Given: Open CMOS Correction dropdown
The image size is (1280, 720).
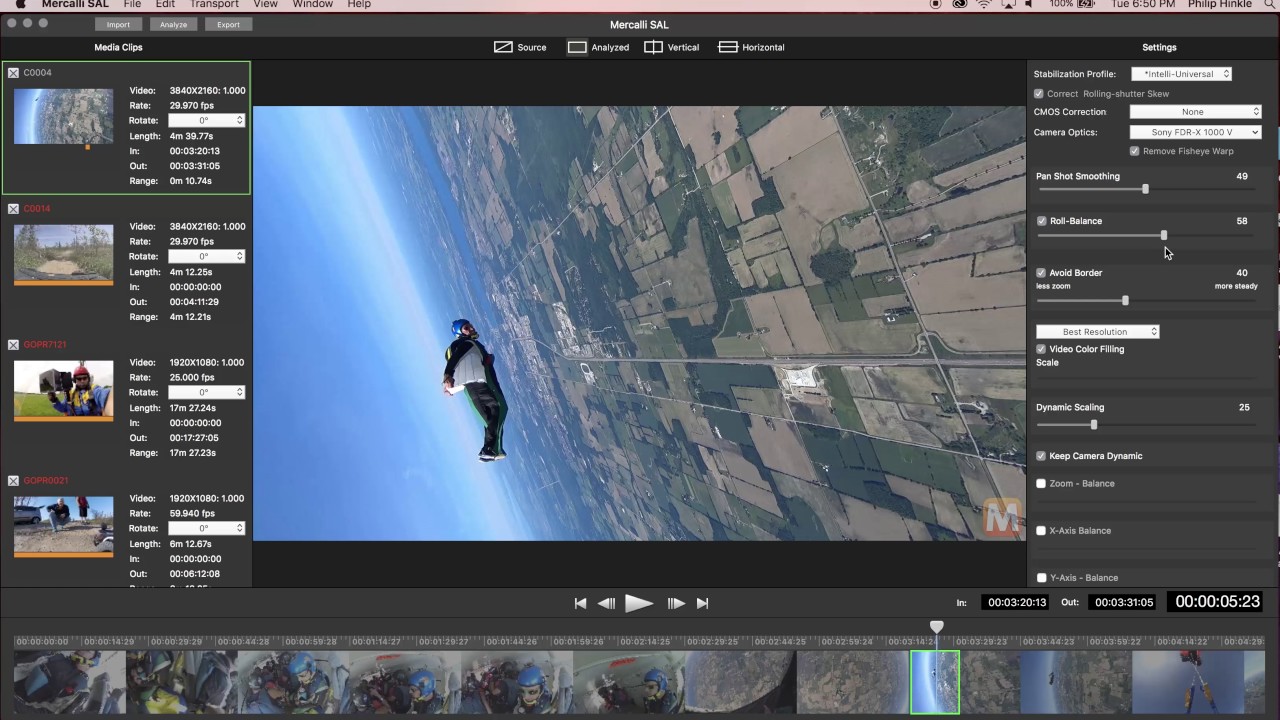Looking at the screenshot, I should (x=1195, y=112).
